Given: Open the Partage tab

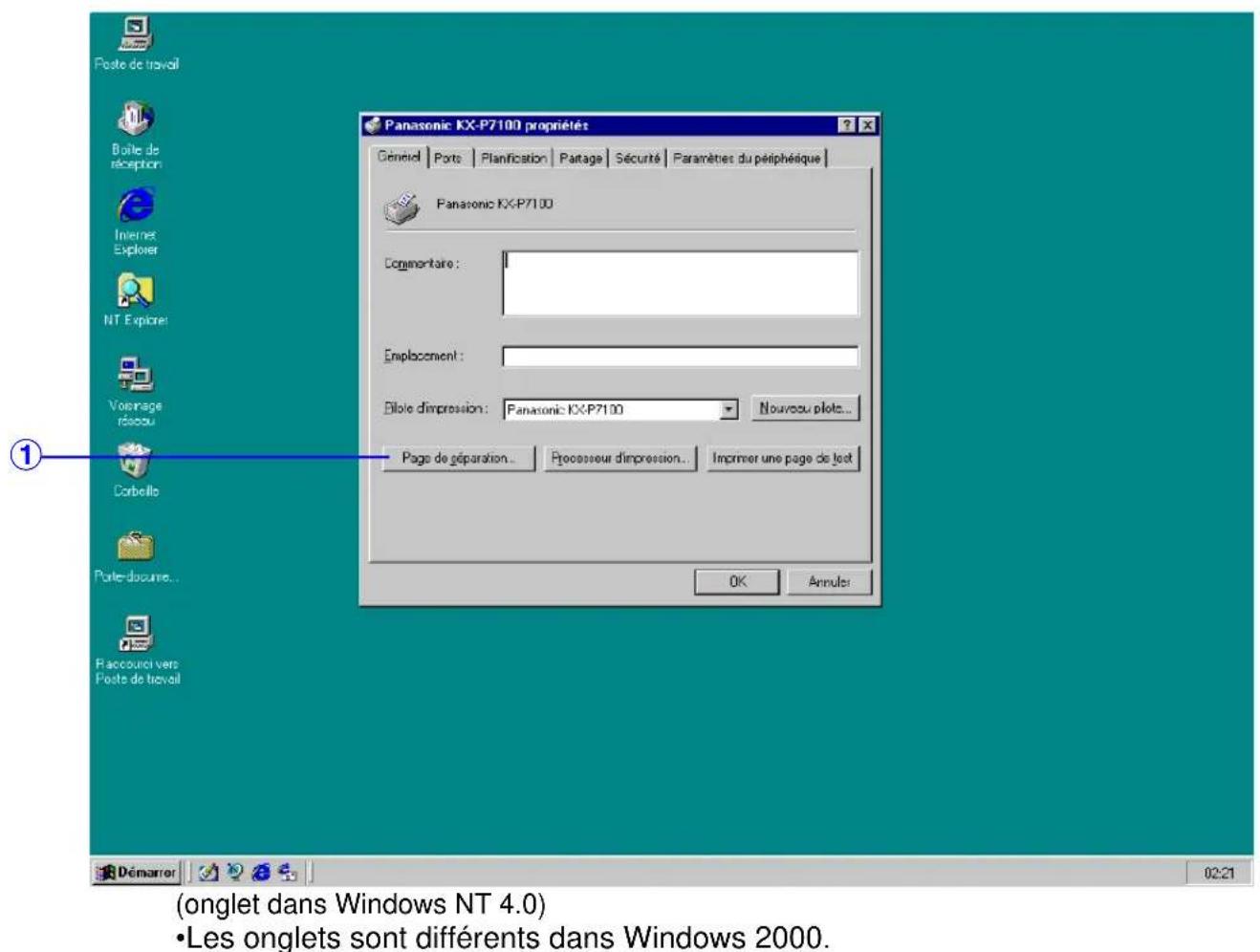Looking at the screenshot, I should coord(580,159).
